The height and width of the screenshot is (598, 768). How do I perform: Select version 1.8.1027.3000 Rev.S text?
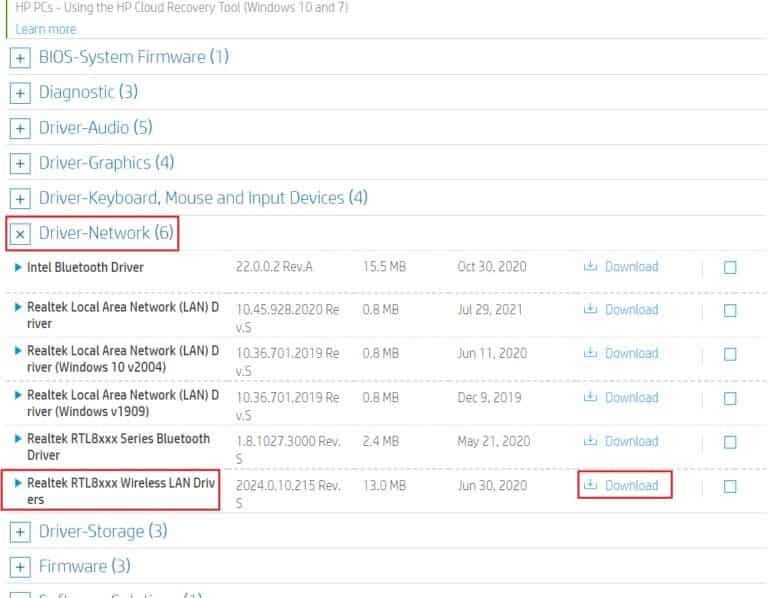pyautogui.click(x=288, y=450)
